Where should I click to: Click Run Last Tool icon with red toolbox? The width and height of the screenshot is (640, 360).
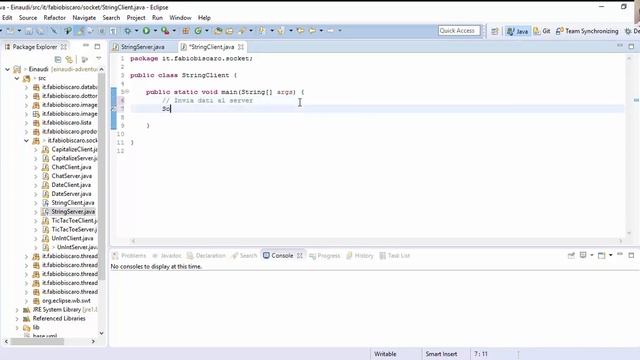point(165,31)
